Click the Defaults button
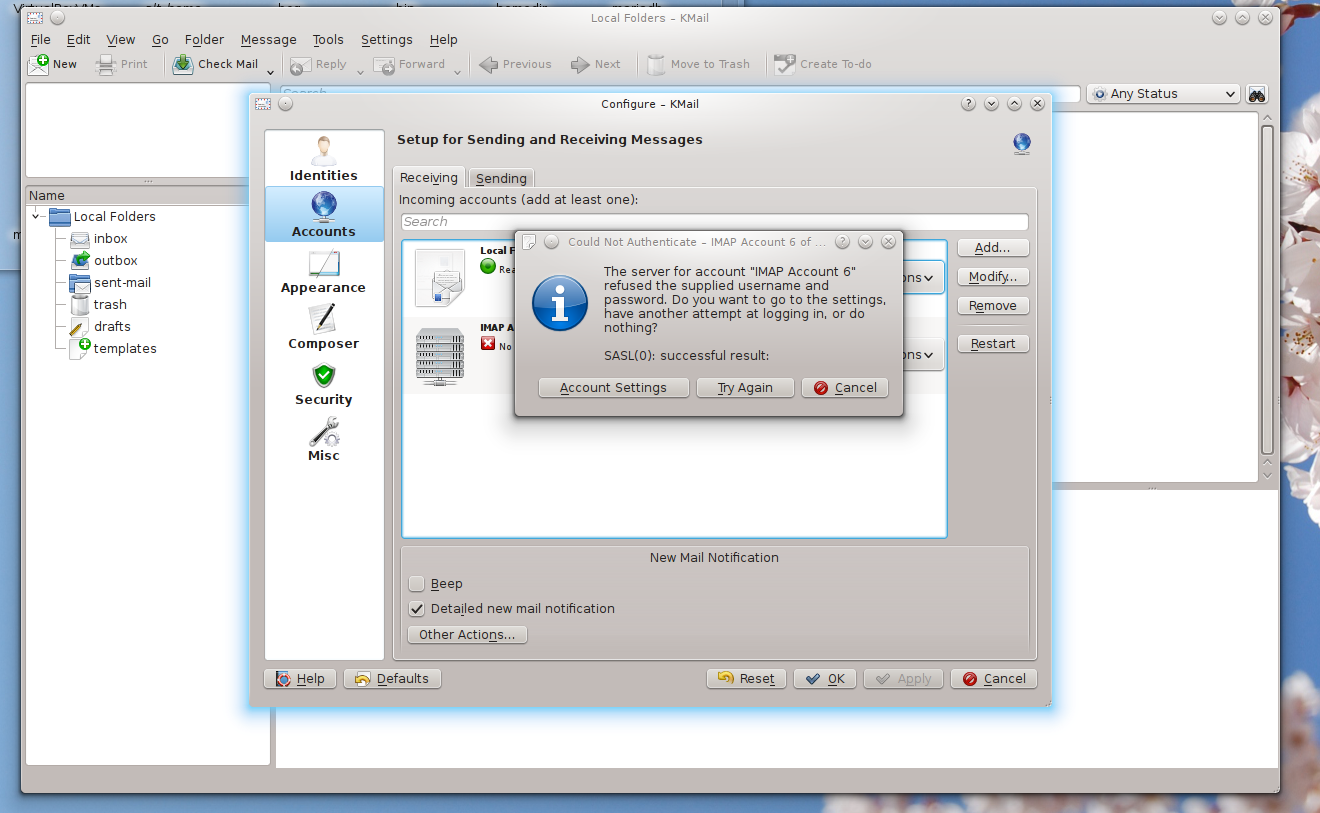 tap(392, 678)
